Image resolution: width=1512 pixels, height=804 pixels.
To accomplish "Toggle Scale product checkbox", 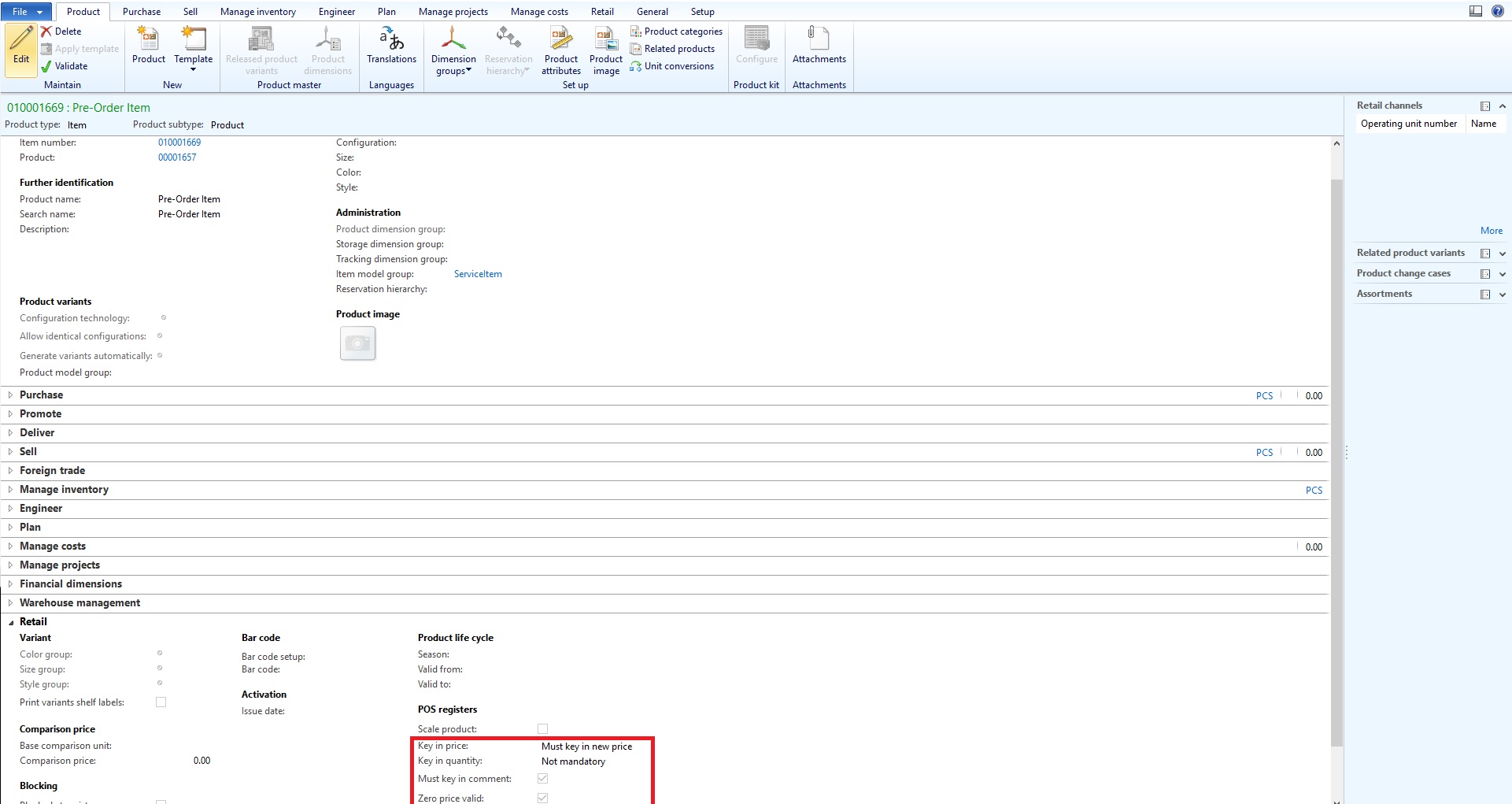I will (x=542, y=728).
